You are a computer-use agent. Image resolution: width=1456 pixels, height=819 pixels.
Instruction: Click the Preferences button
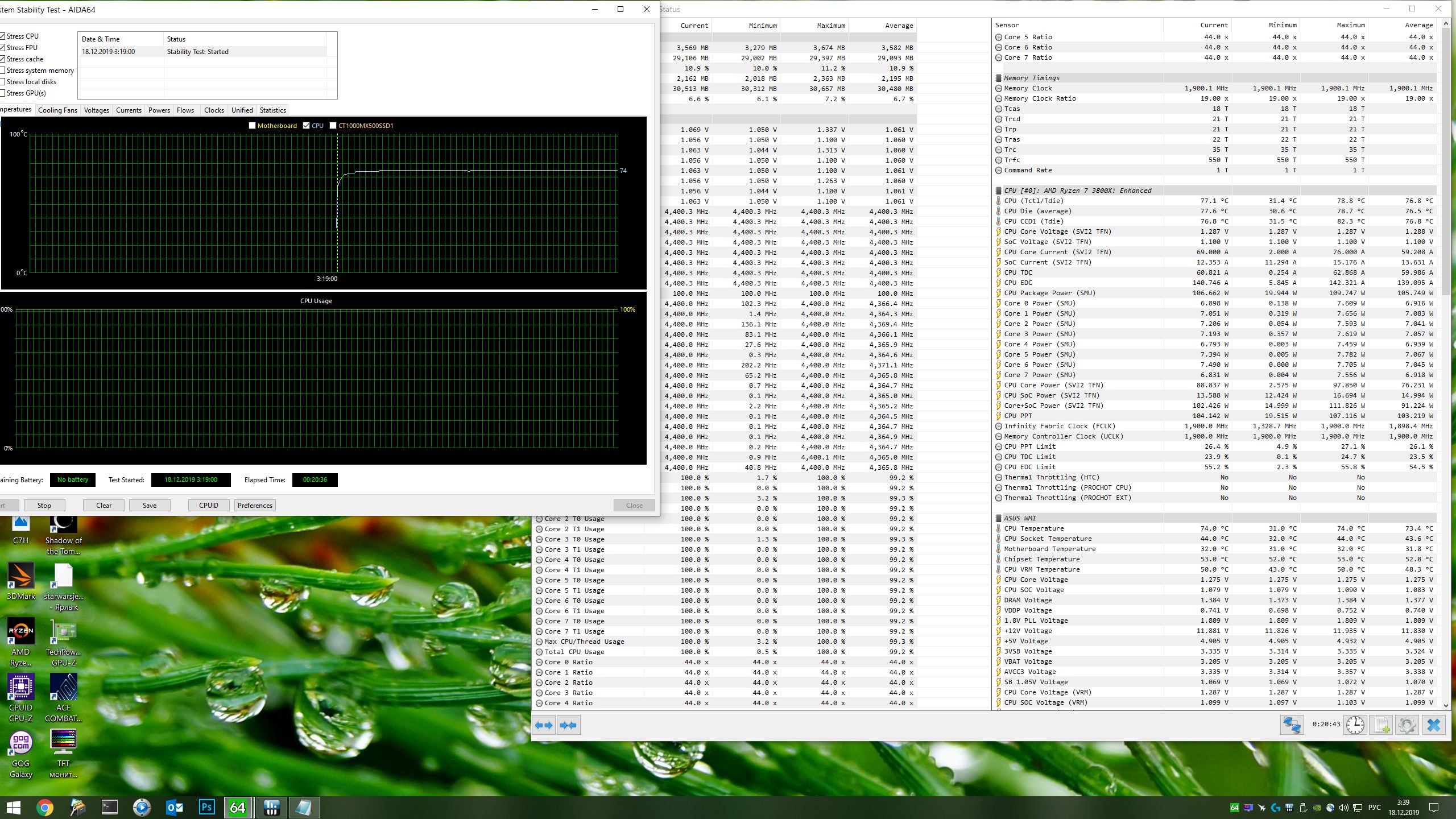click(x=255, y=505)
